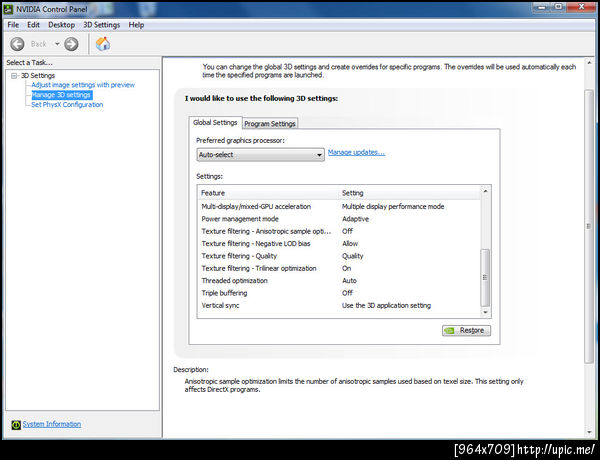
Task: Click the main panel scrollbar thumb
Action: tap(589, 227)
